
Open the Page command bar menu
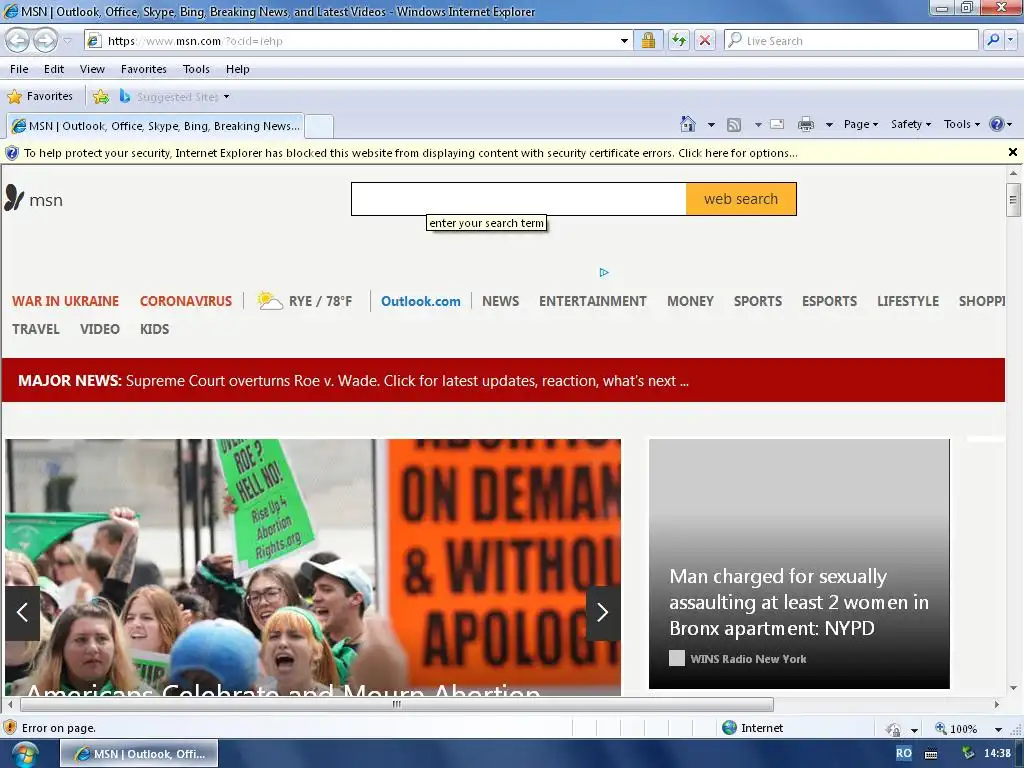(861, 124)
